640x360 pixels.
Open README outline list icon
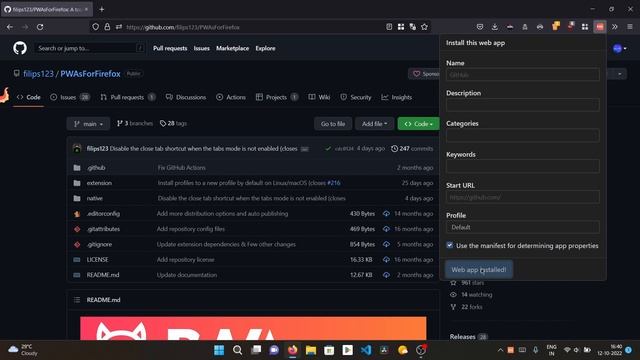pyautogui.click(x=77, y=300)
